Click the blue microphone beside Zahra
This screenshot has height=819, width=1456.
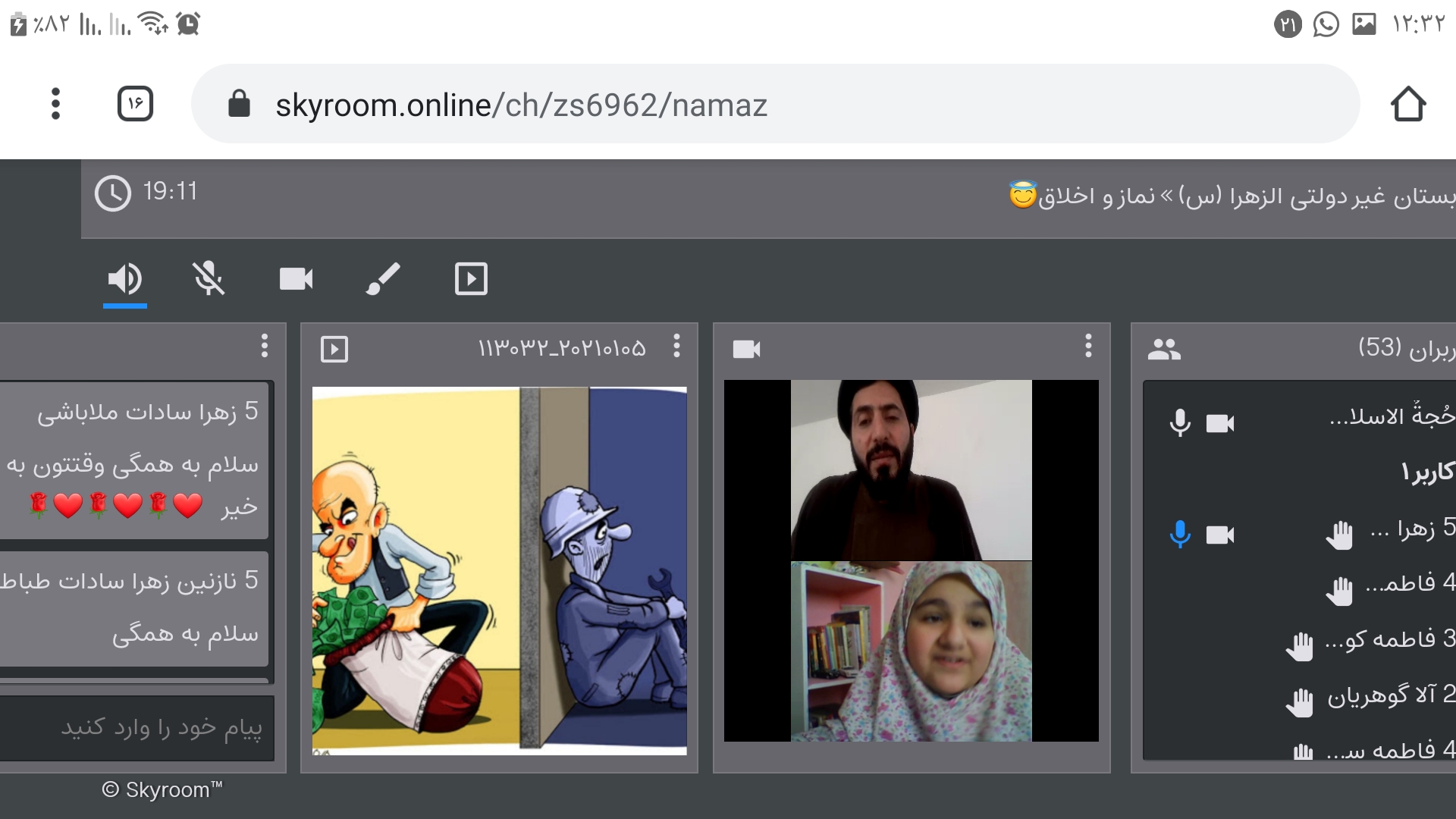tap(1180, 535)
